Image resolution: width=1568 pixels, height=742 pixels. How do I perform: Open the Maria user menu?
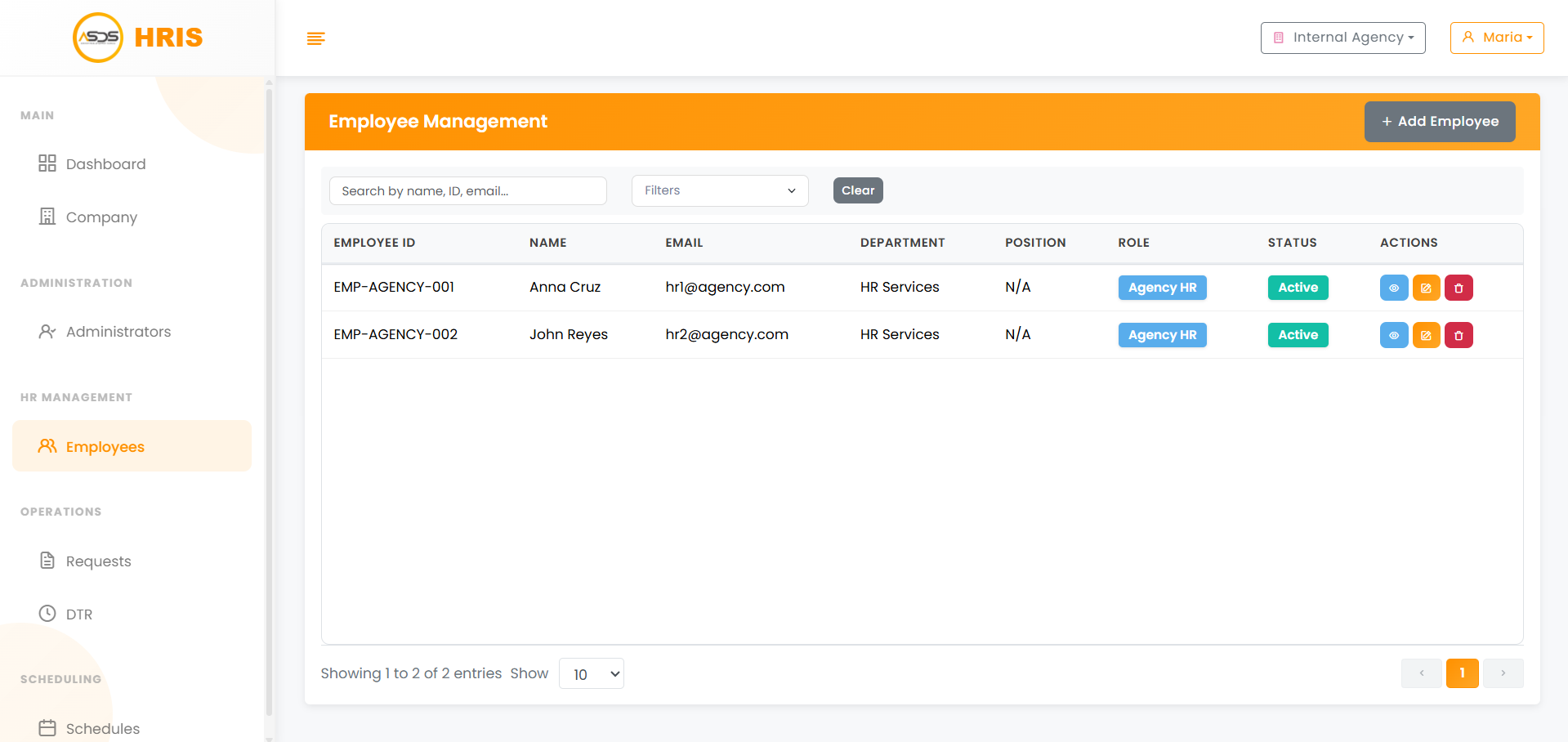(x=1496, y=38)
